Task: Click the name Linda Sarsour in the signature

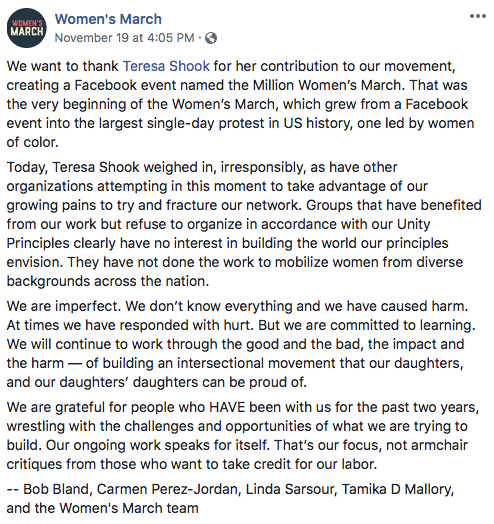Action: tap(289, 489)
